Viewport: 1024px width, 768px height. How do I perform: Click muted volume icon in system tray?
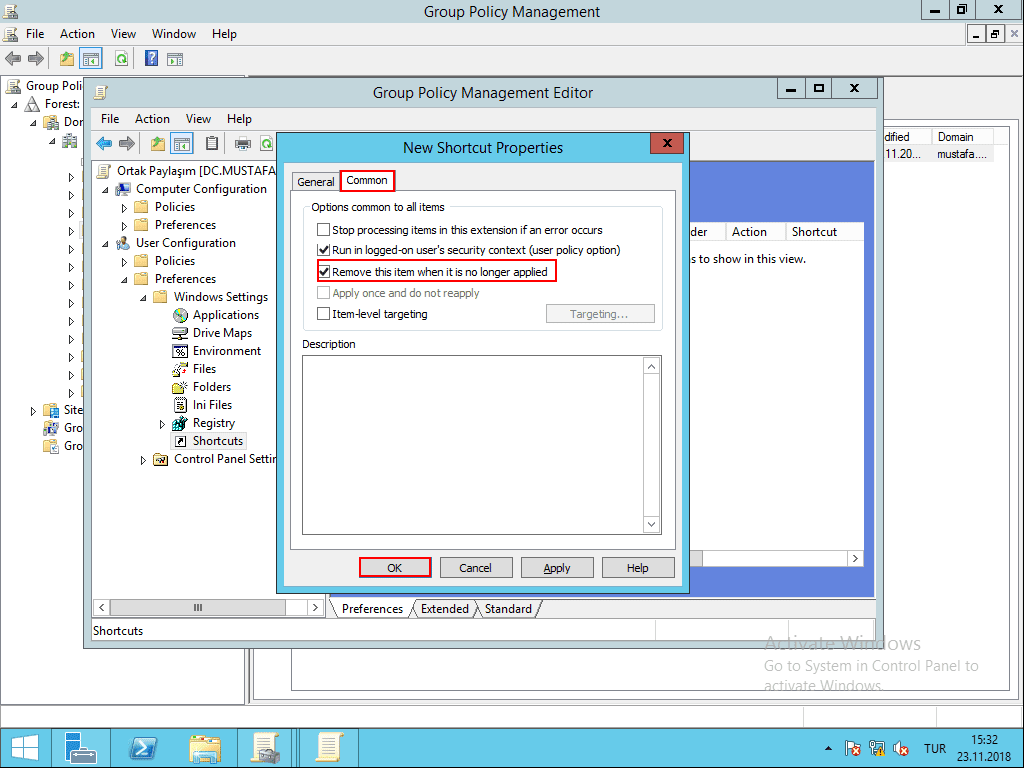901,748
